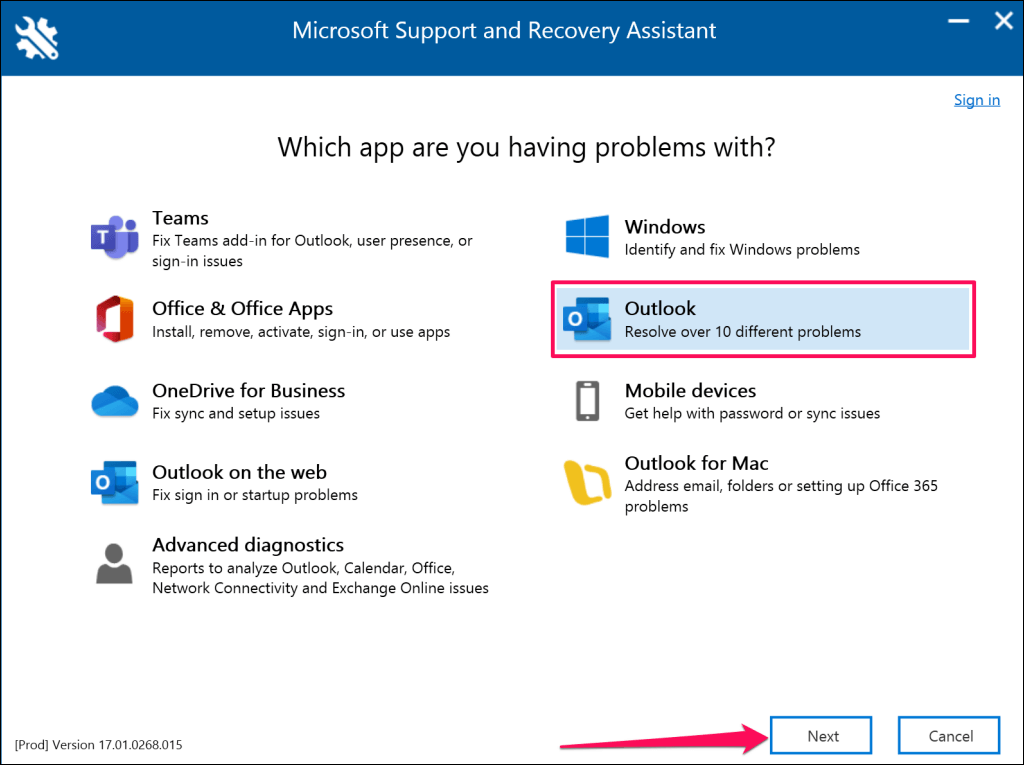The image size is (1024, 765).
Task: Pick the "Windows" option title
Action: (665, 227)
